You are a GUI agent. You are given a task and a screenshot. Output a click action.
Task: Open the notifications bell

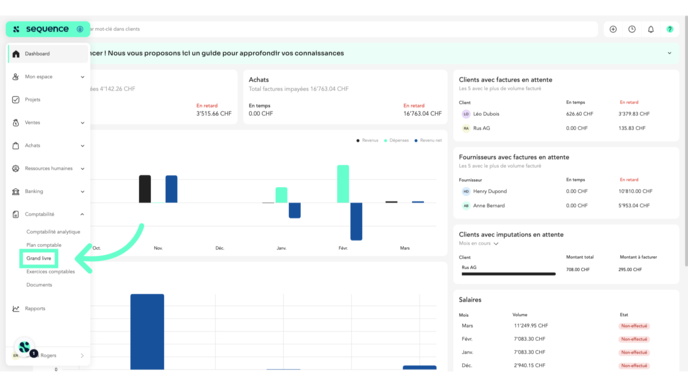651,29
